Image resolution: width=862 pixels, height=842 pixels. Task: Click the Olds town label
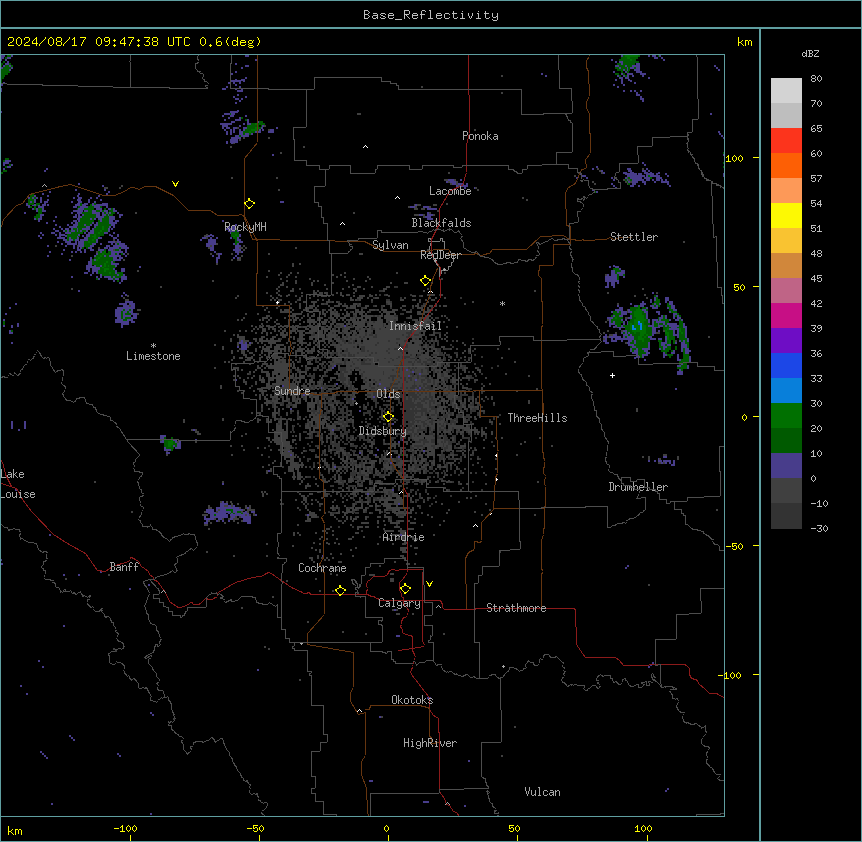coord(388,394)
